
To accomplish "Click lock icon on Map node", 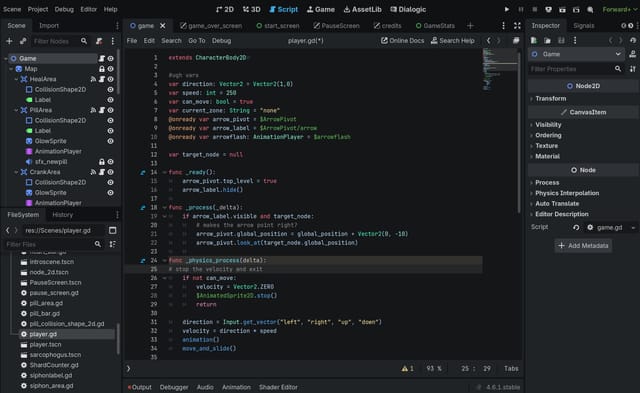I will [x=102, y=69].
